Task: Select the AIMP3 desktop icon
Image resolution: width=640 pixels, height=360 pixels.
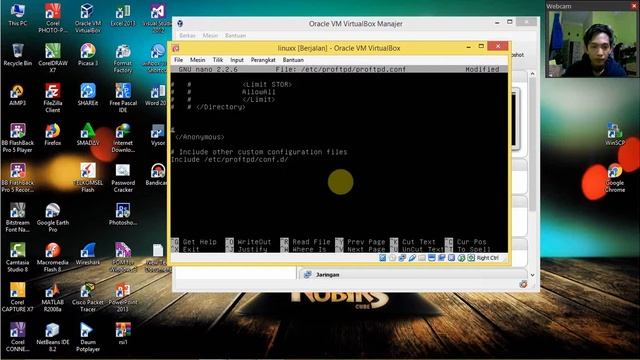Action: point(18,95)
